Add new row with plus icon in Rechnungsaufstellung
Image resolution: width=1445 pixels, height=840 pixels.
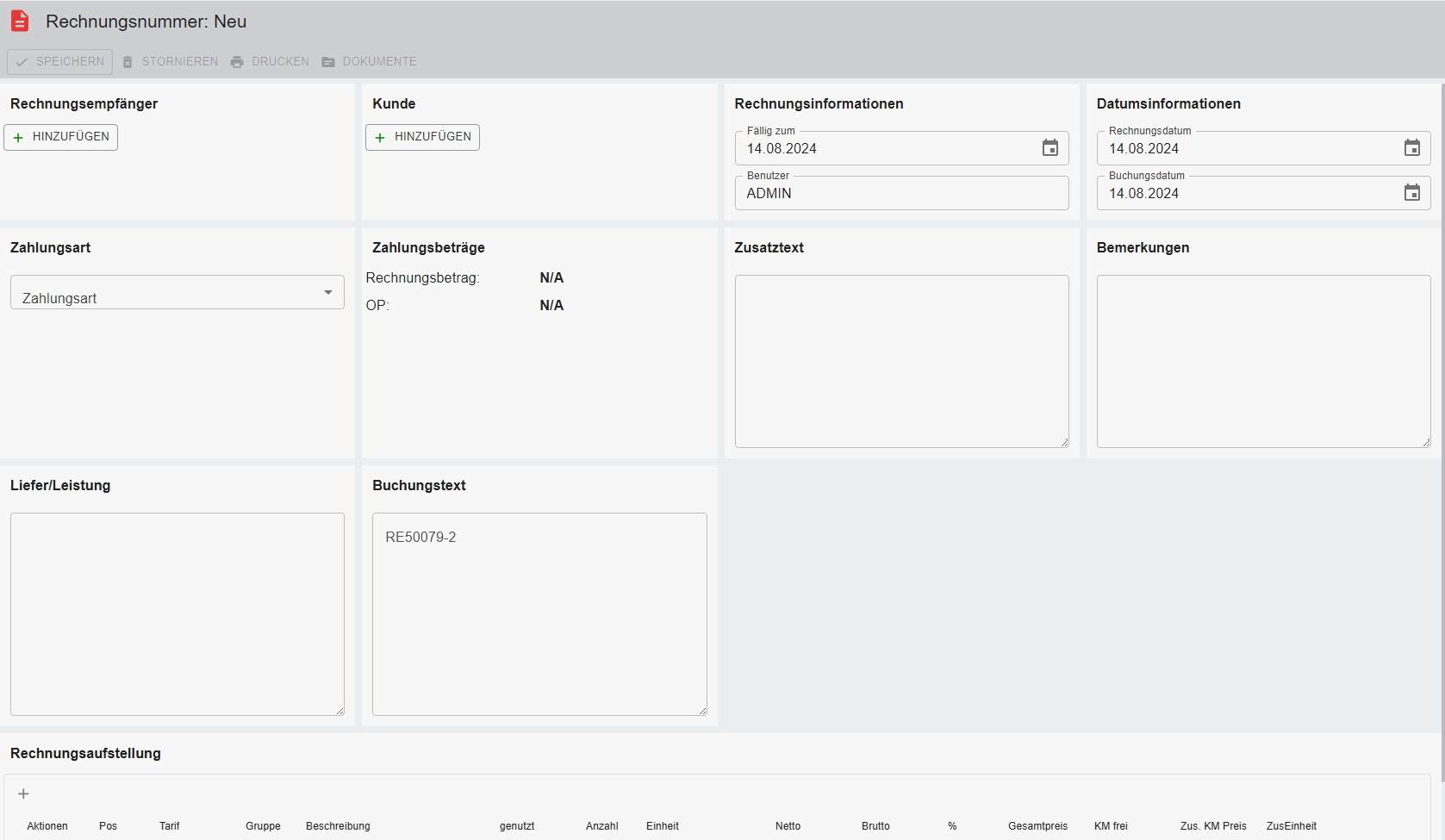pyautogui.click(x=24, y=793)
